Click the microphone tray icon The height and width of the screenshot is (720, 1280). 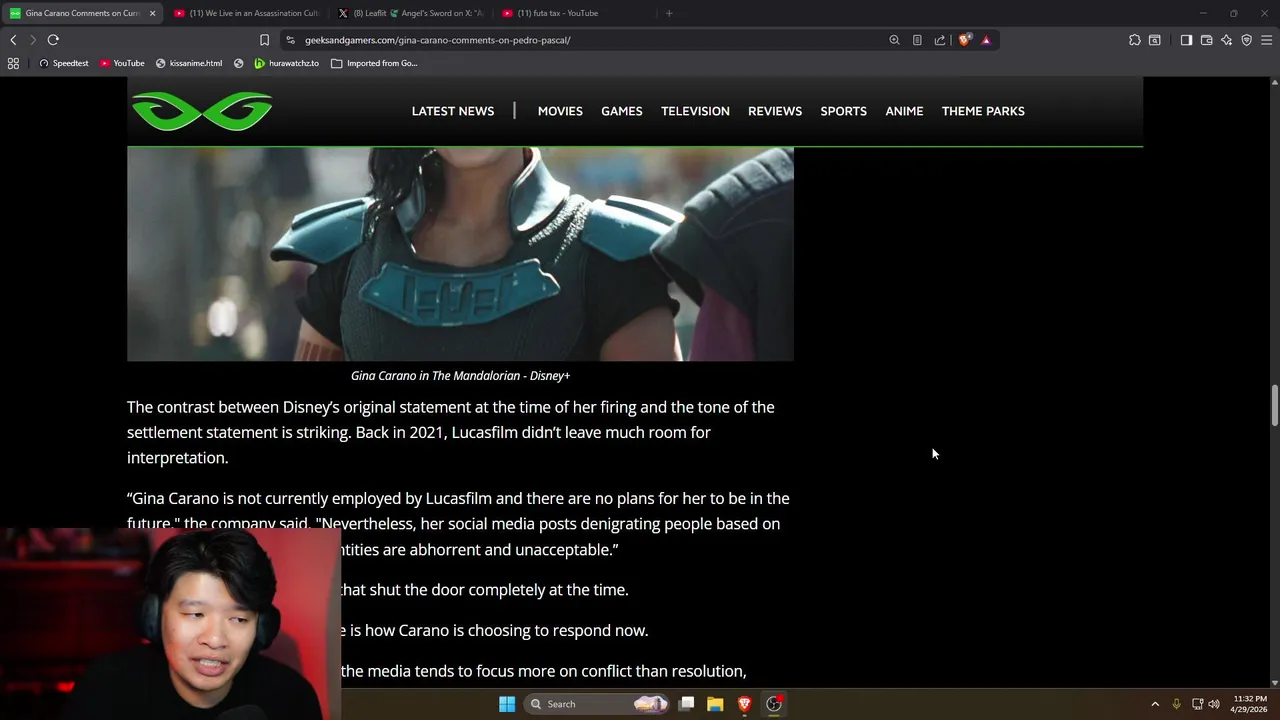coord(1176,704)
